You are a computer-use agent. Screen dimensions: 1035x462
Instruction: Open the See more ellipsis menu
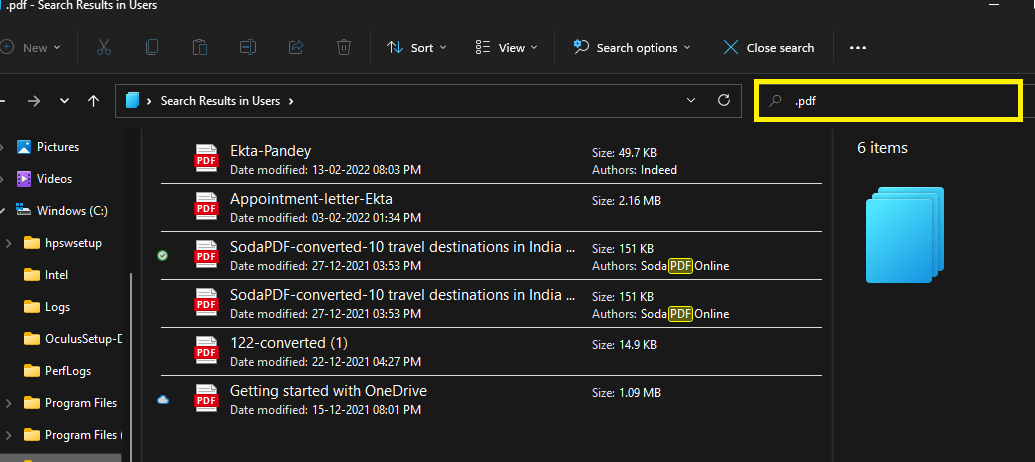click(857, 47)
